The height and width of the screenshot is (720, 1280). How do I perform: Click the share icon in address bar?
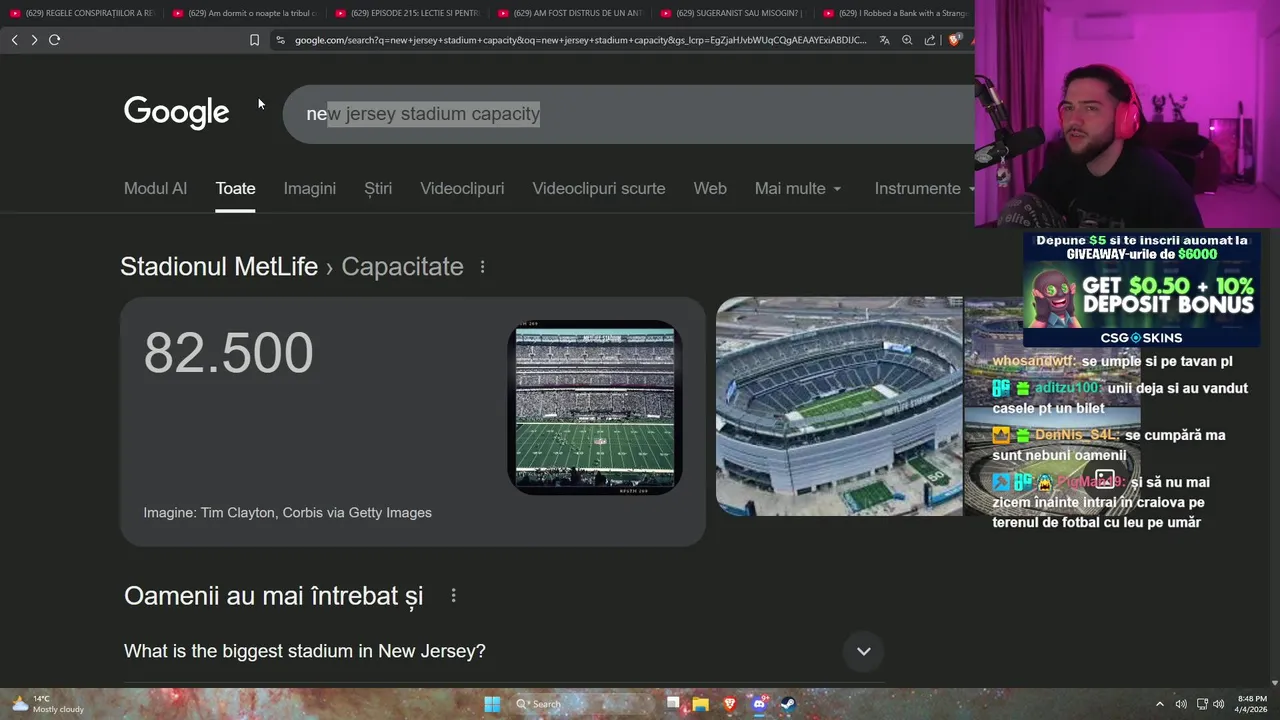tap(930, 40)
